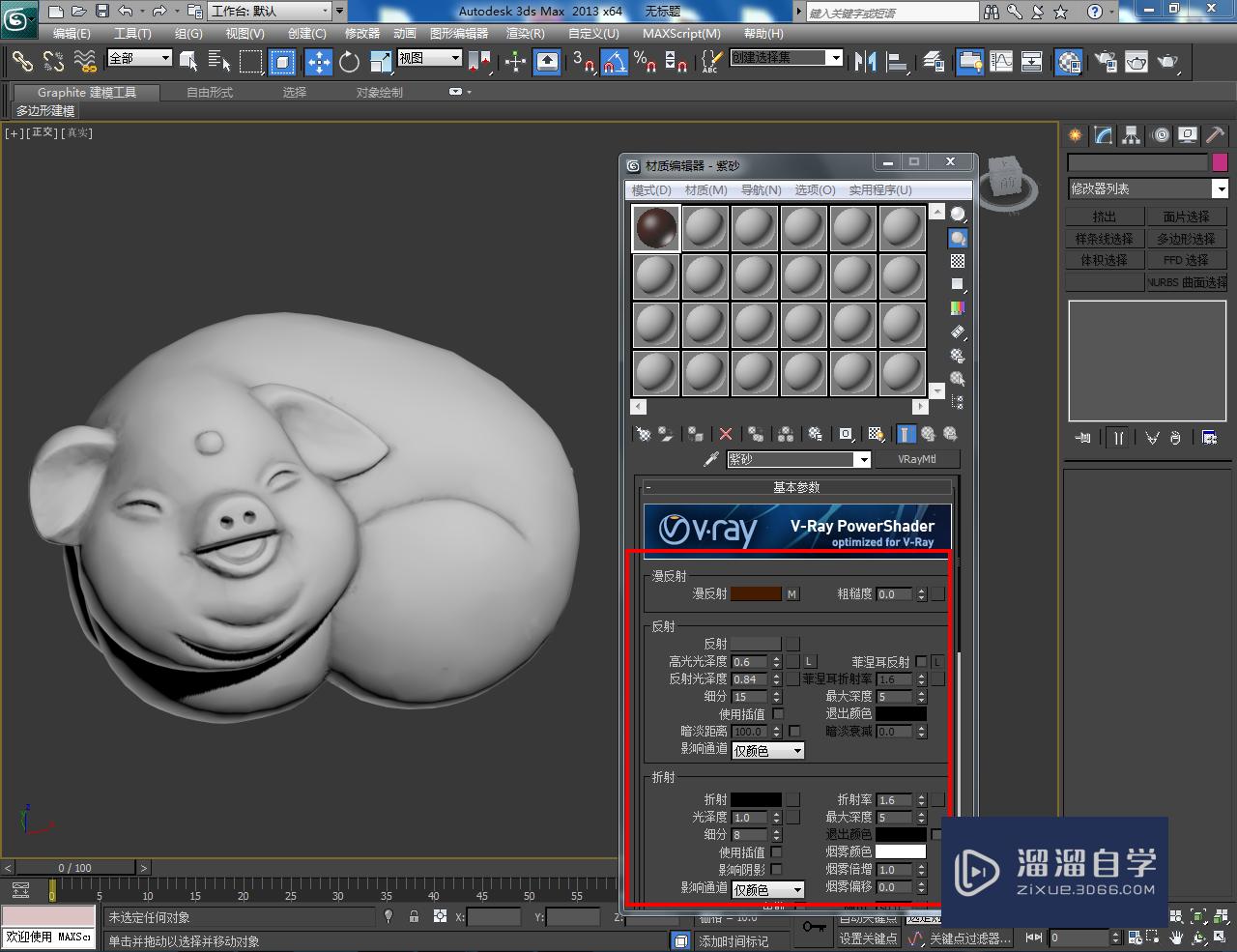Activate the Select and Move tool

[318, 62]
